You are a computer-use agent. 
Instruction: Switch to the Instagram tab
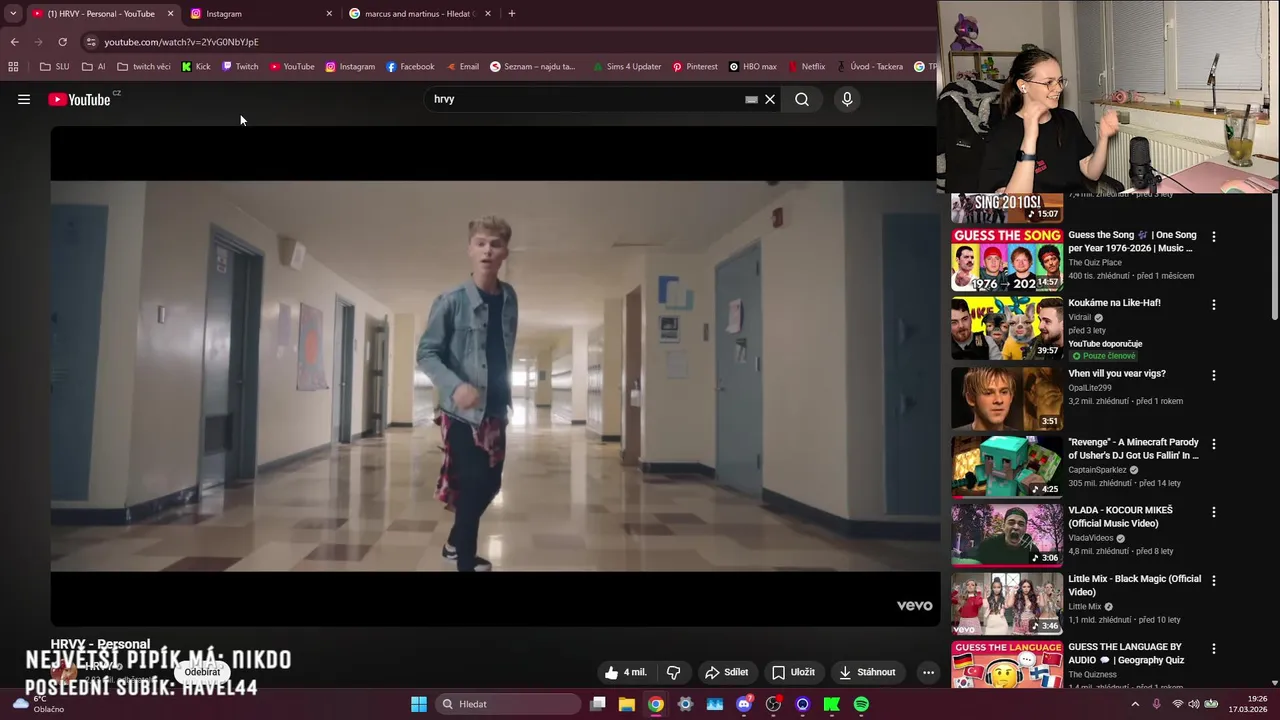pos(262,14)
